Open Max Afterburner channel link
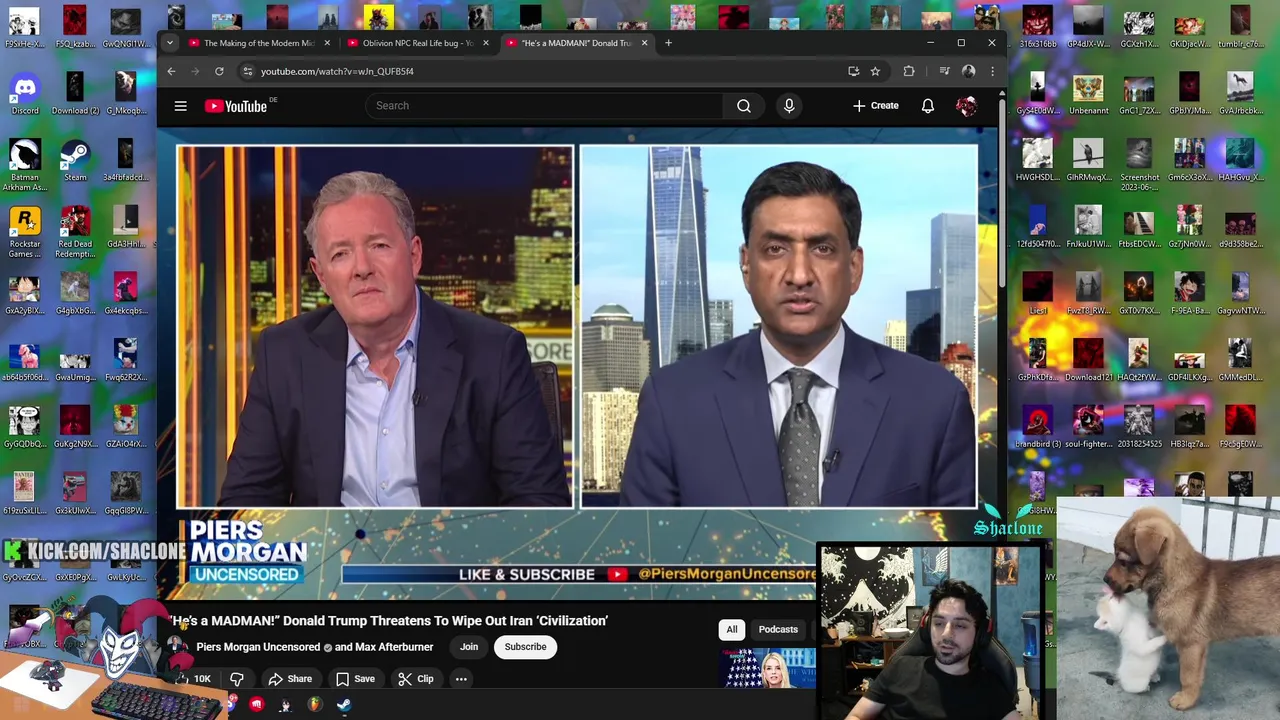The width and height of the screenshot is (1280, 720). [394, 647]
